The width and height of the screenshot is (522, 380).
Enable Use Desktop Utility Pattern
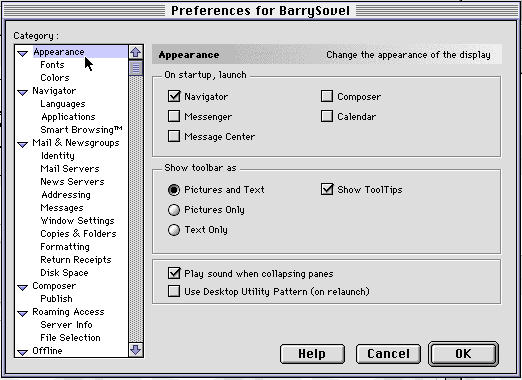pyautogui.click(x=174, y=291)
